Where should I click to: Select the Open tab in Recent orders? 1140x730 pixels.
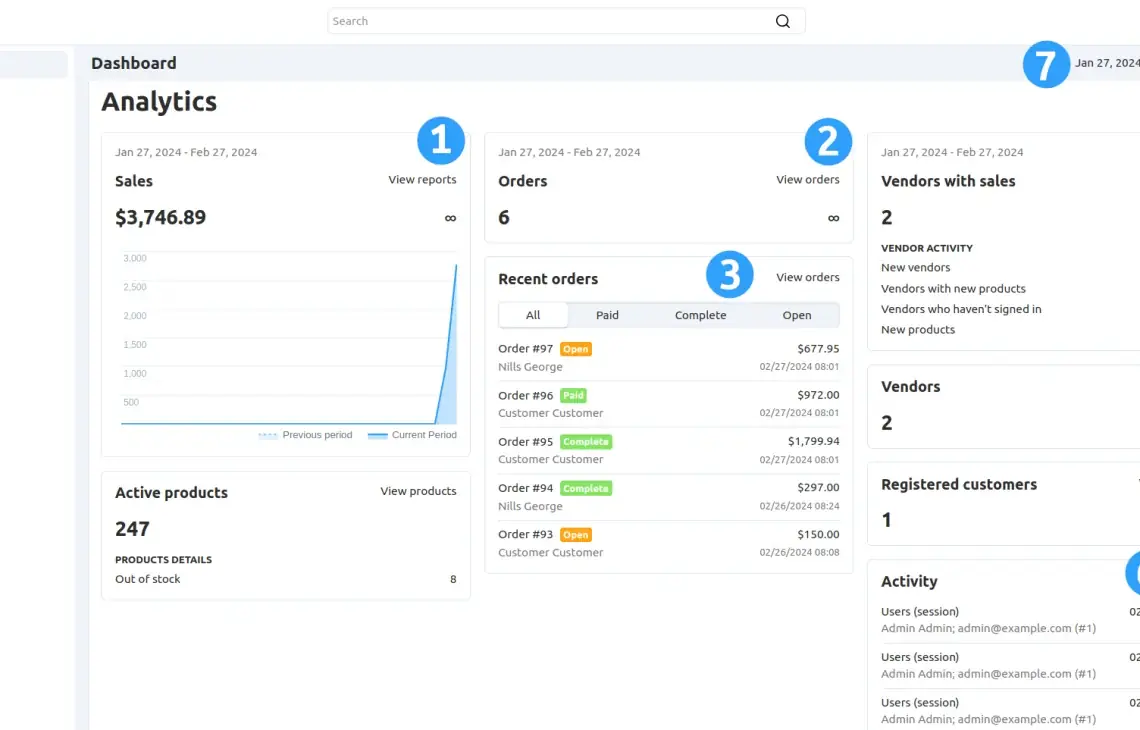797,315
